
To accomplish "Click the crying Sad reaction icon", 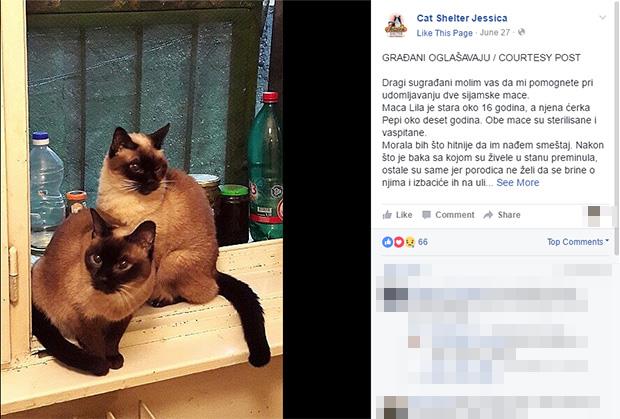I will pos(410,242).
